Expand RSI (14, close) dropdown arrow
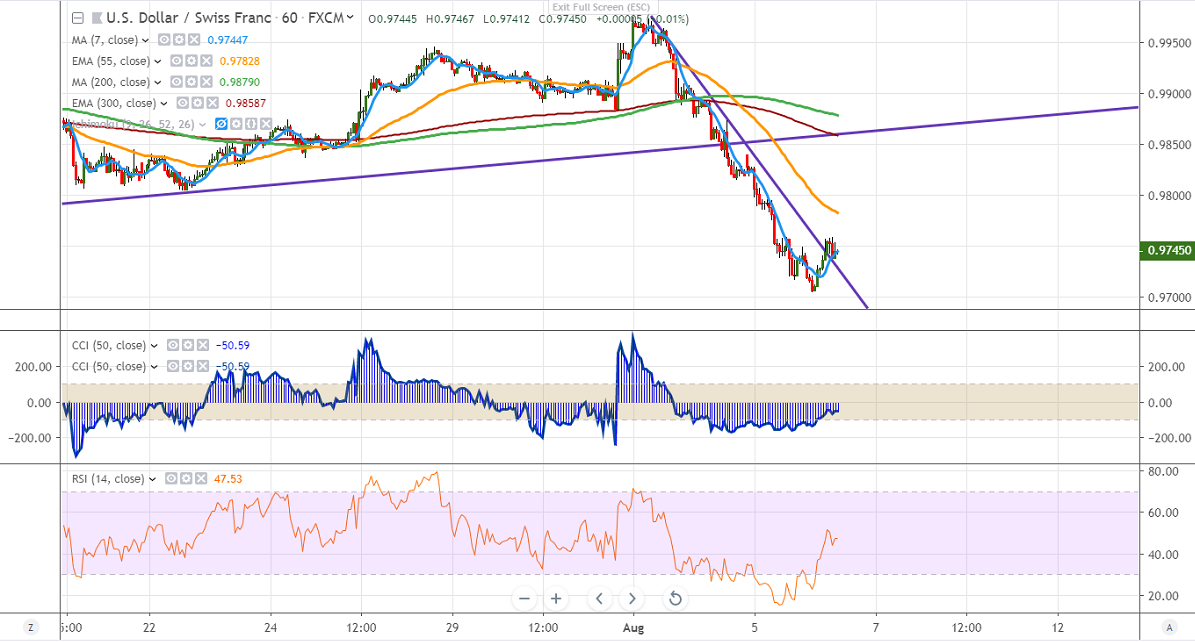 point(152,480)
